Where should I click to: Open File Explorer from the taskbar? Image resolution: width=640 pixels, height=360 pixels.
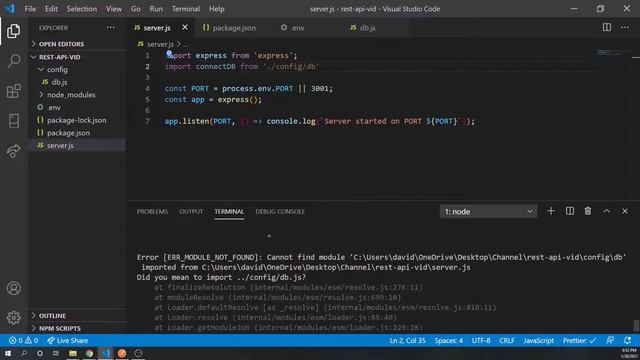click(73, 353)
